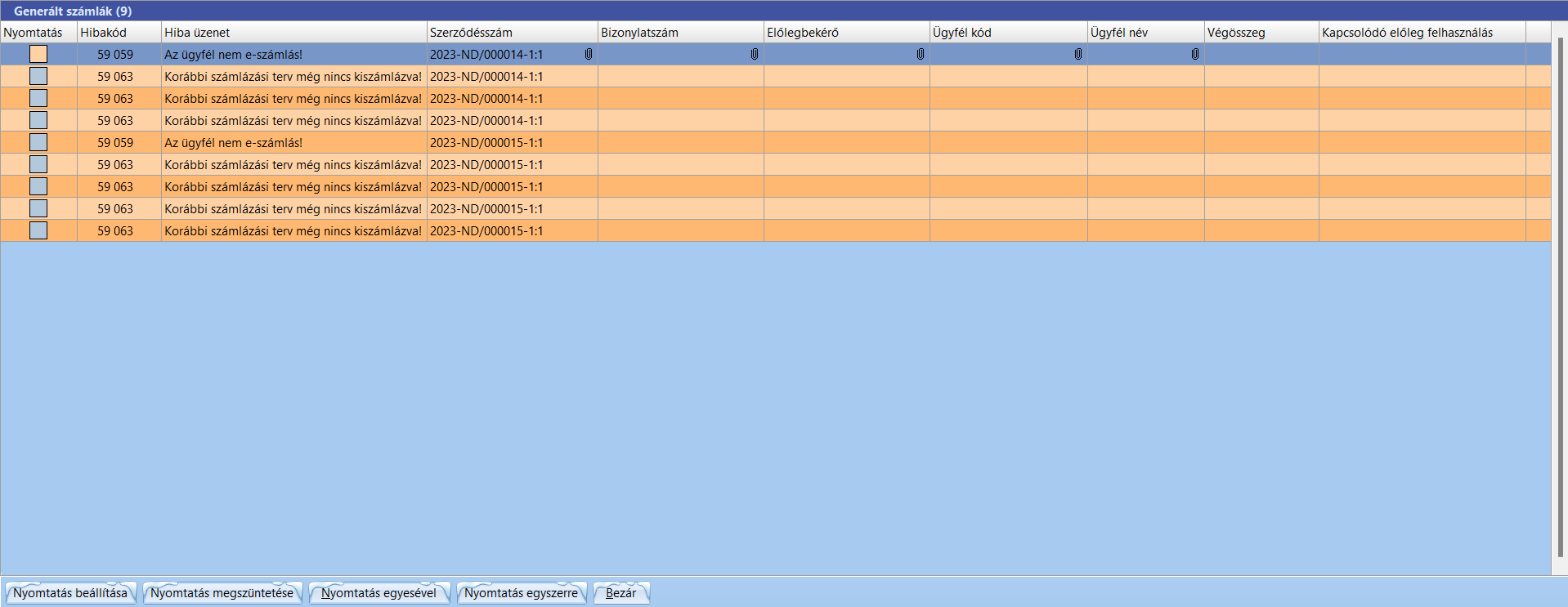Click the Nyomtatás megszüntetése button
Screen dimensions: 1568x607
coord(222,593)
